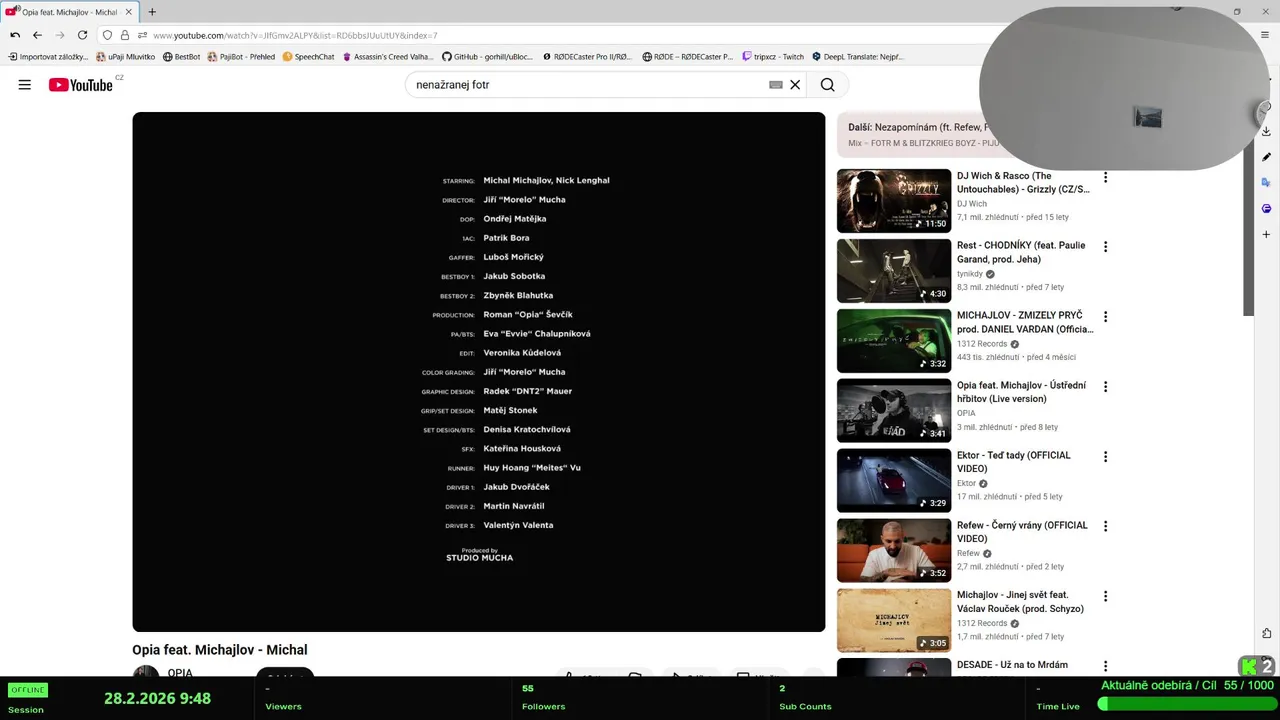Click title 'Ektor - Teď tady (OFFICIAL VIDEO)'

pos(1014,462)
